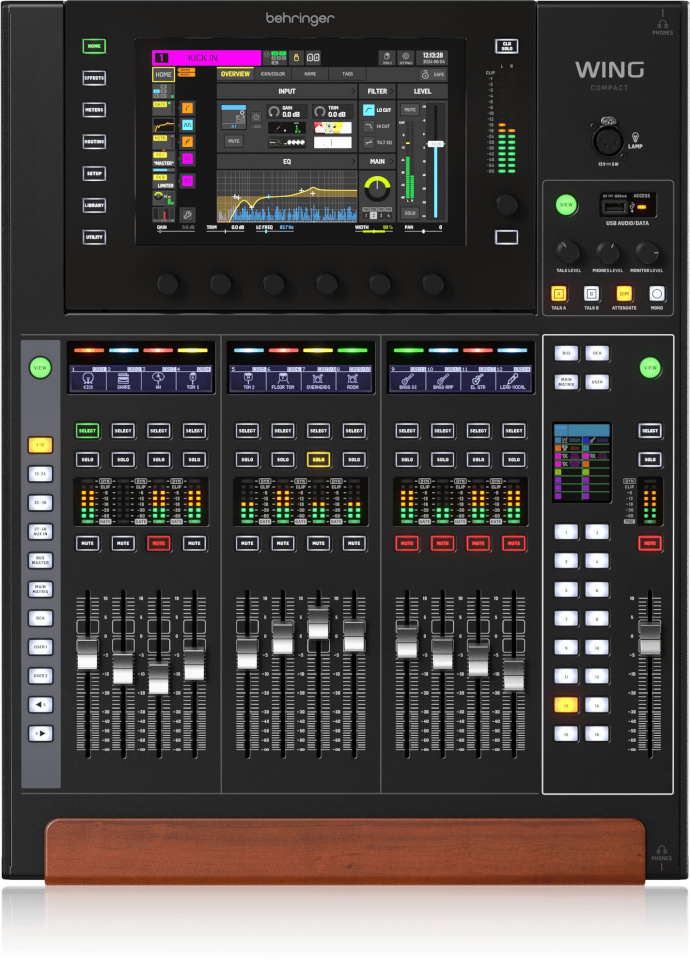Screen dimensions: 690x960
Task: Expand the FILTER section chevron
Action: [x=391, y=91]
